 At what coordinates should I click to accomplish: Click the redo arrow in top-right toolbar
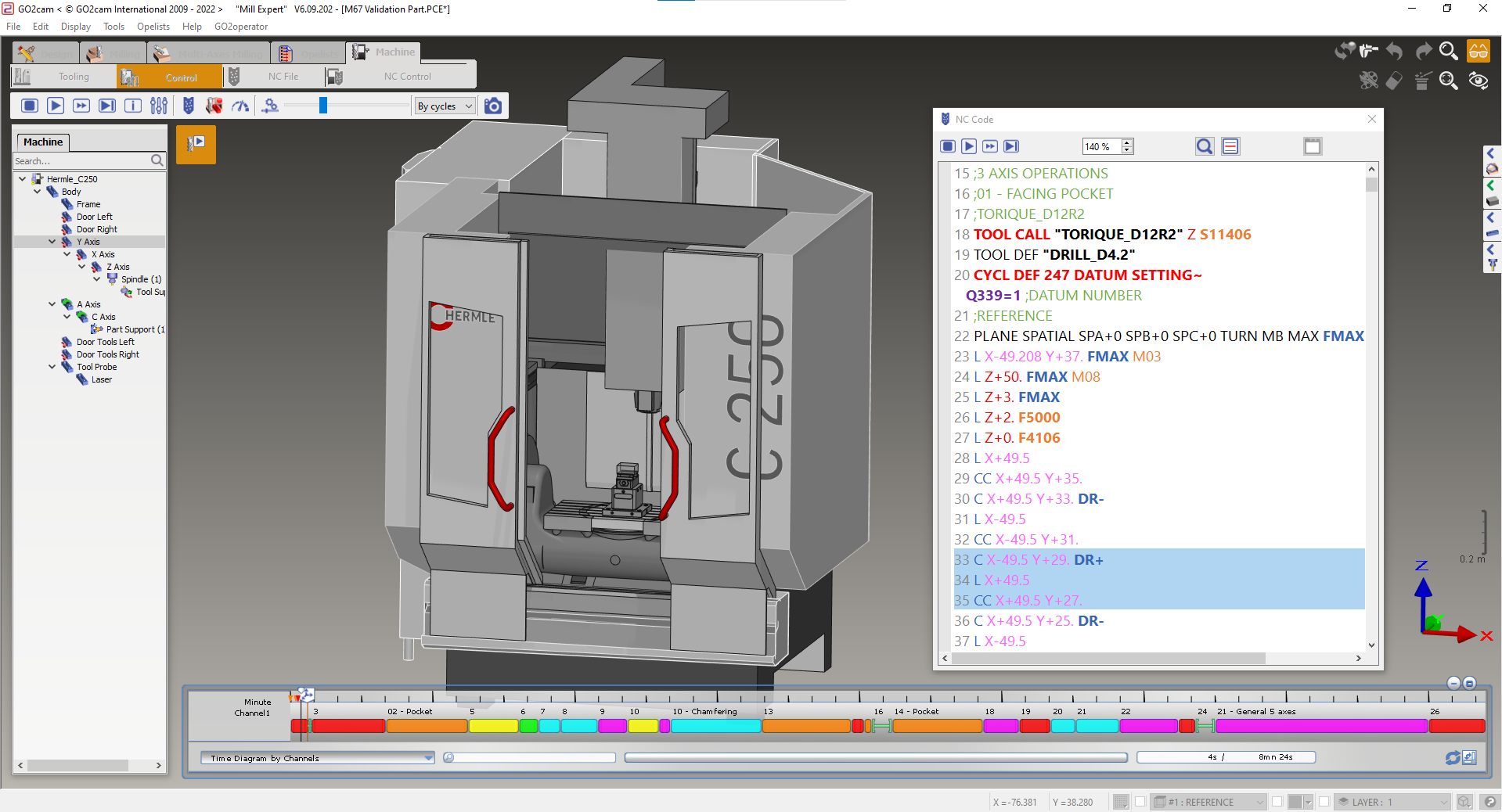[1423, 51]
